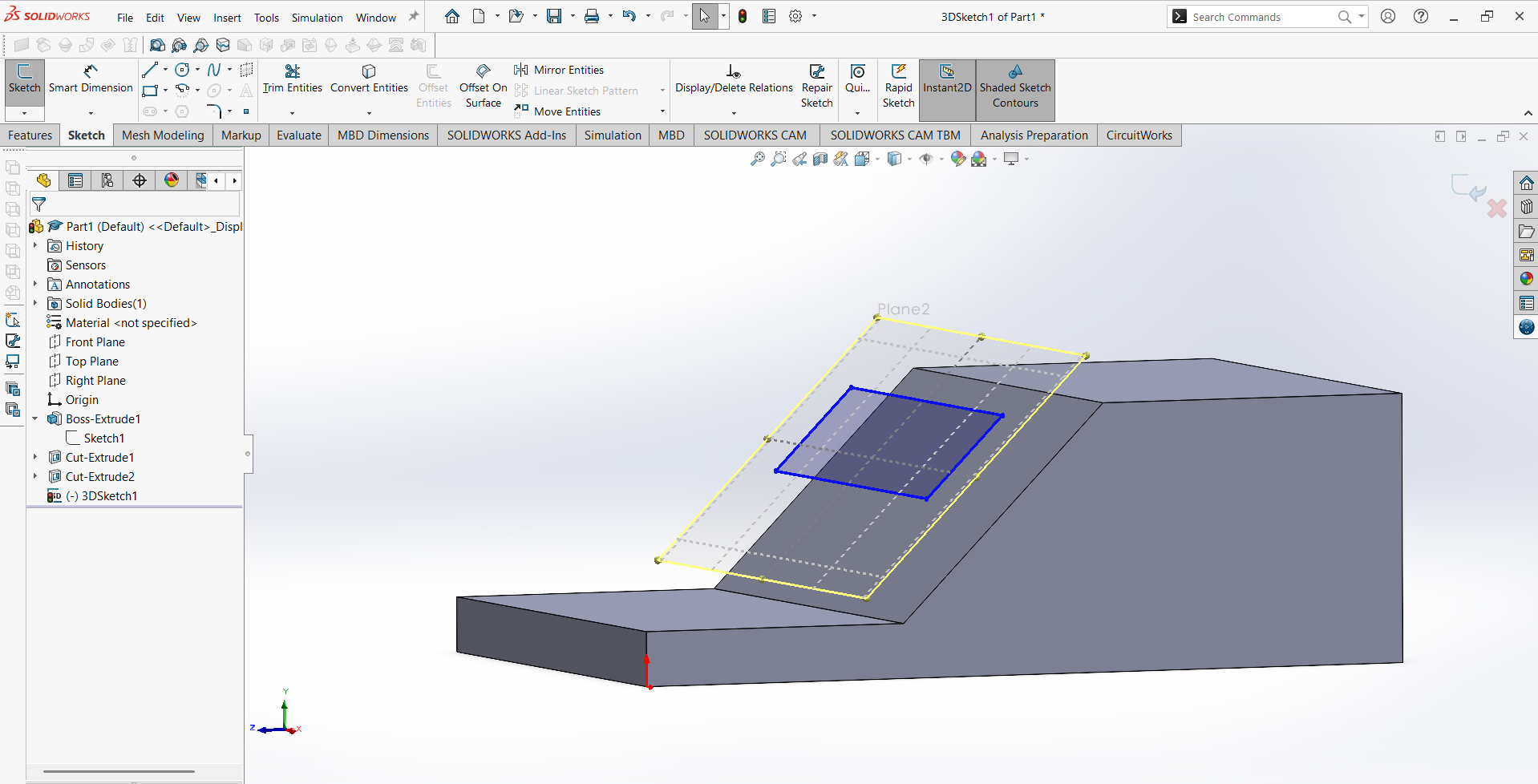Open Design Library in task pane

tap(1526, 207)
